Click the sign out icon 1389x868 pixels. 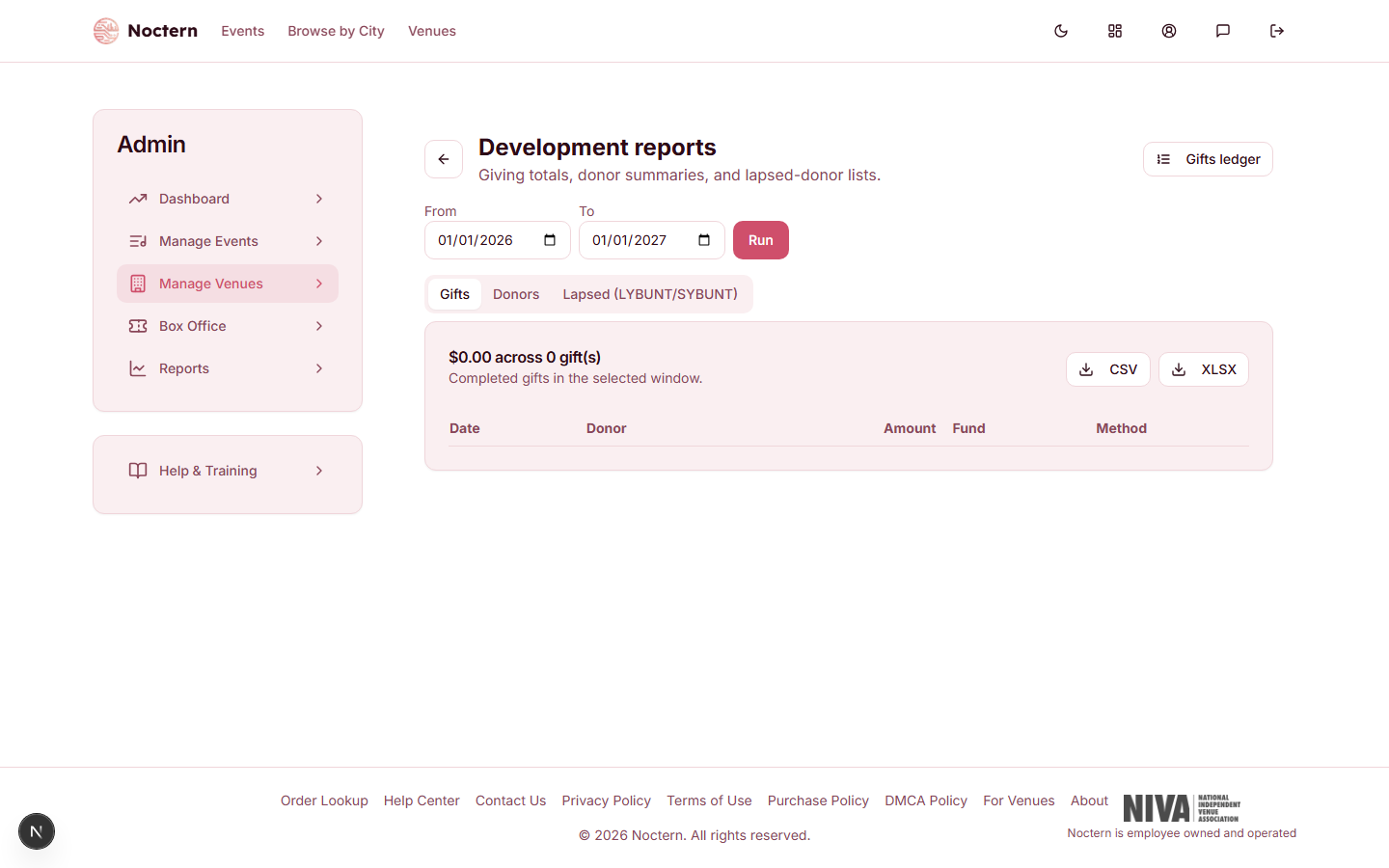1277,31
